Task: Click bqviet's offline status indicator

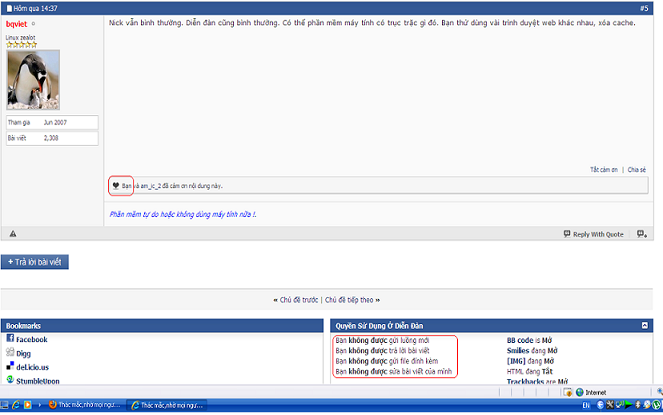Action: point(33,24)
